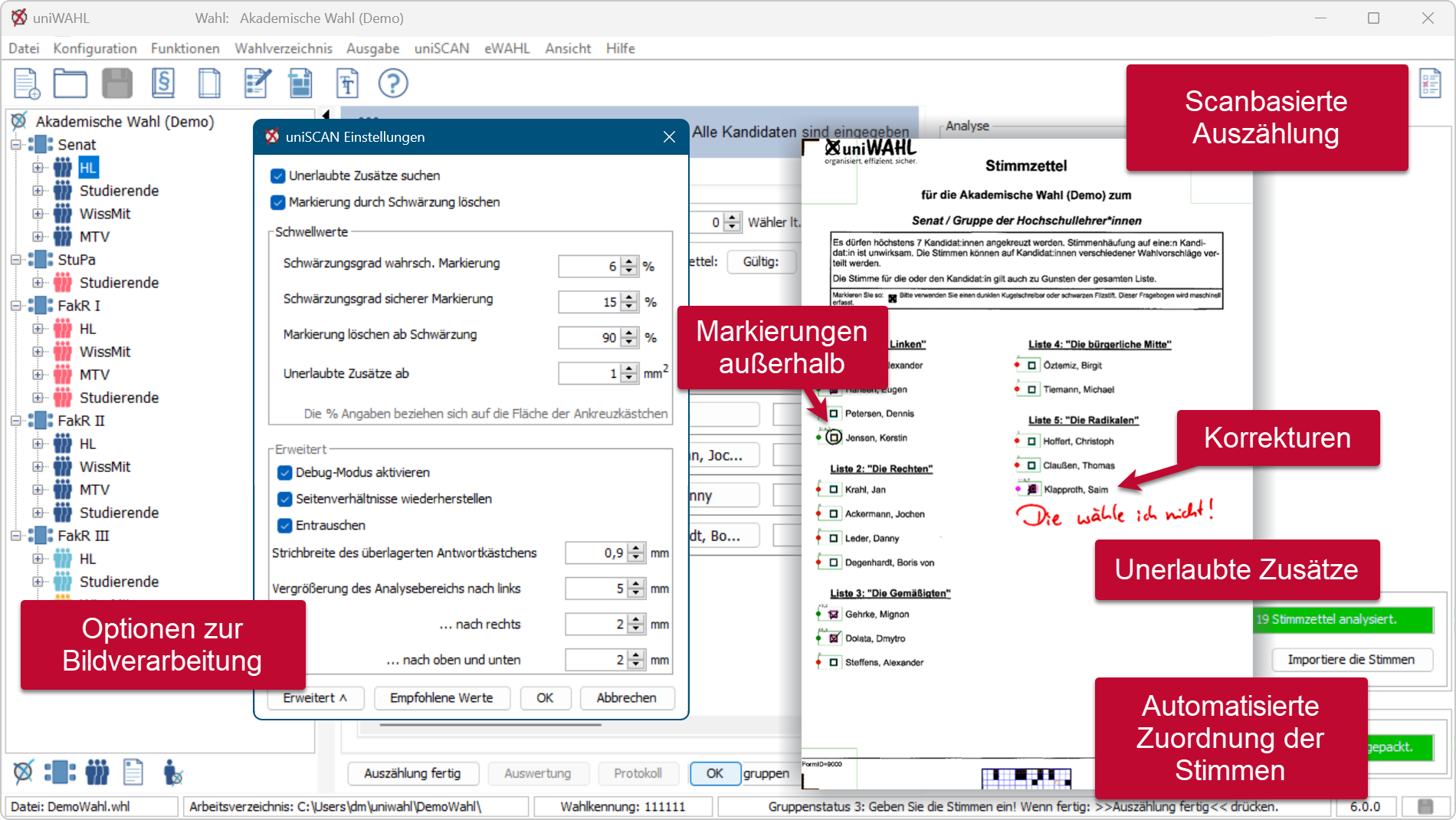The height and width of the screenshot is (820, 1456).
Task: Select the StuPa committee icon in tree
Action: (x=41, y=259)
